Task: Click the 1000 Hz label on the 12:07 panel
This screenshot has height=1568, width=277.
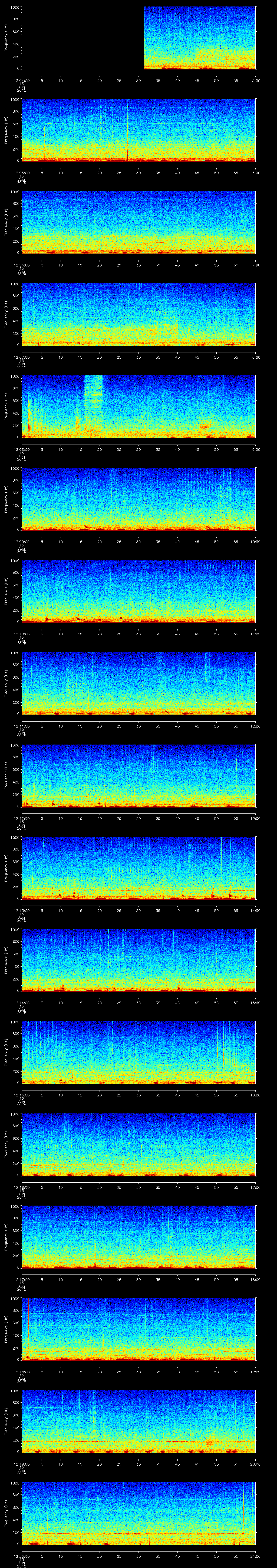Action: (x=15, y=284)
